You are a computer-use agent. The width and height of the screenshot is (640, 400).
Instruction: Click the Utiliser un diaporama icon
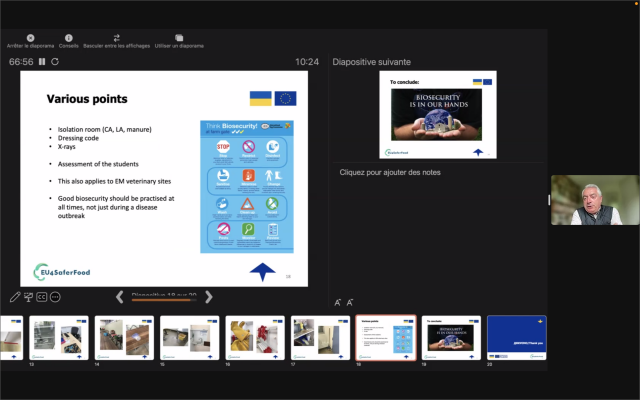point(179,38)
